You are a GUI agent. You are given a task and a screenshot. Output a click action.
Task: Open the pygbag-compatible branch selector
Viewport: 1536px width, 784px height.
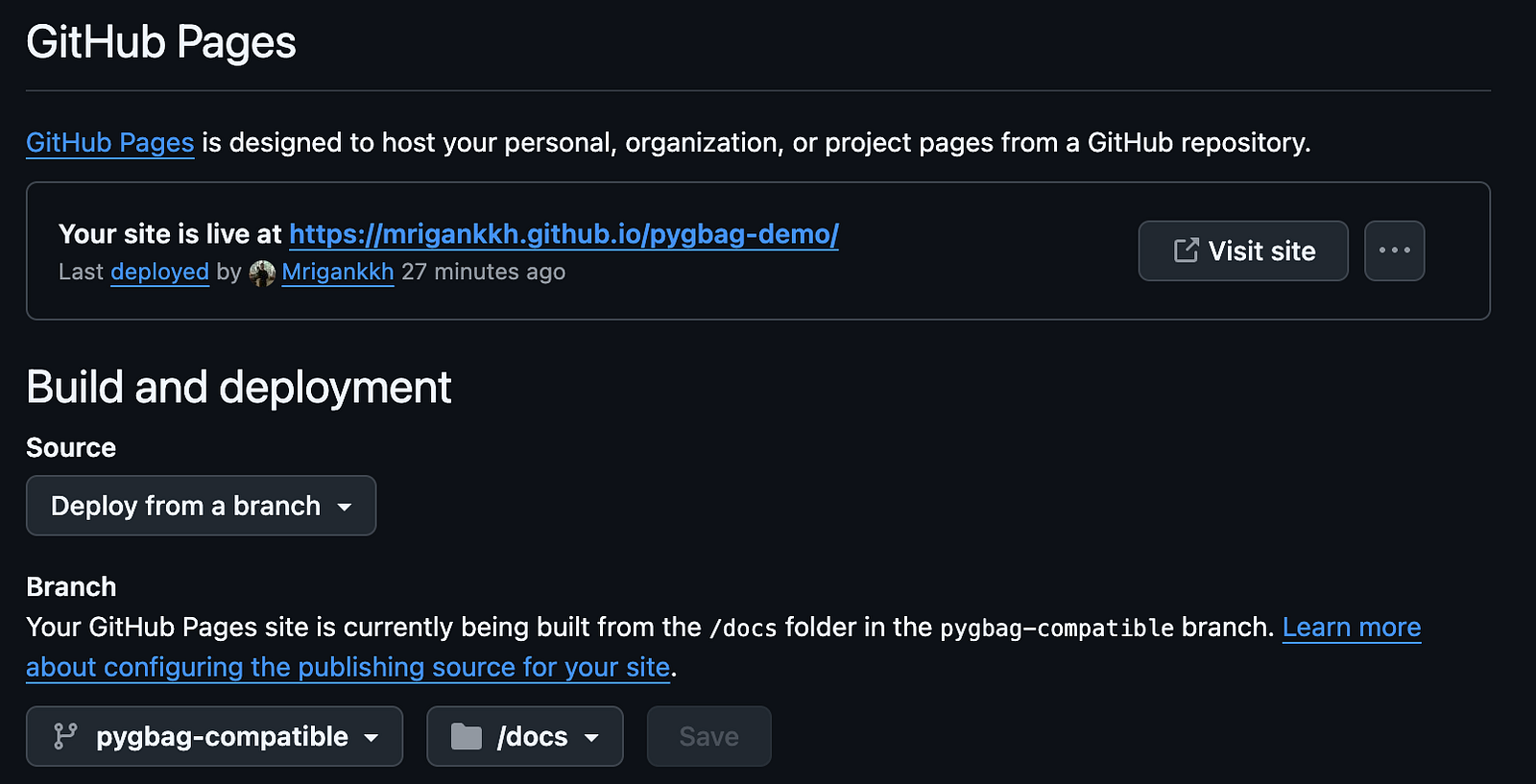pos(214,736)
